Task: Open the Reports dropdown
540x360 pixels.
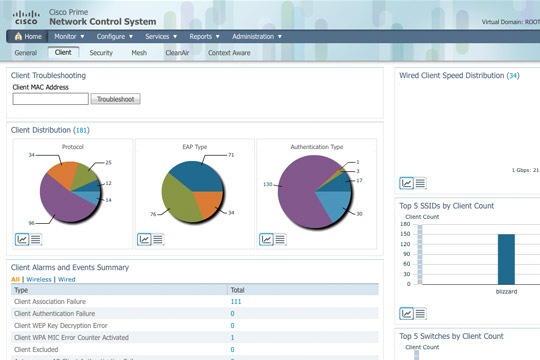Action: tap(204, 37)
